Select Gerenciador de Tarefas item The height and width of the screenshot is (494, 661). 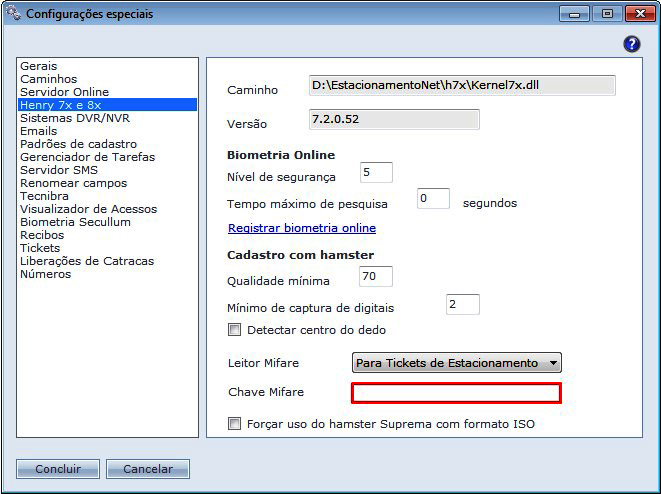(87, 157)
